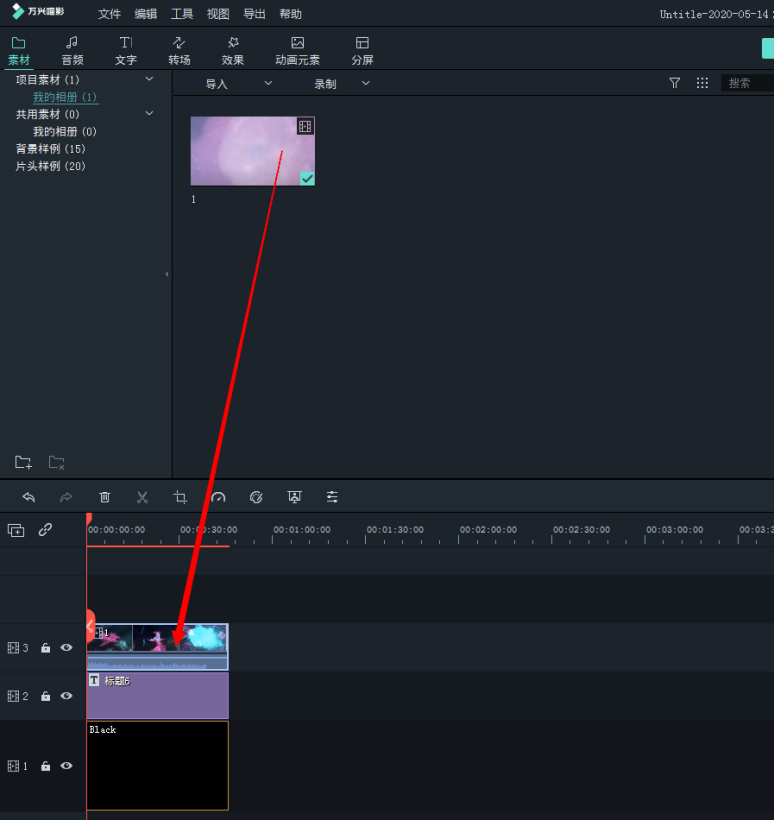Select the purple media thumbnail named 1
Image resolution: width=774 pixels, height=820 pixels.
tap(252, 151)
